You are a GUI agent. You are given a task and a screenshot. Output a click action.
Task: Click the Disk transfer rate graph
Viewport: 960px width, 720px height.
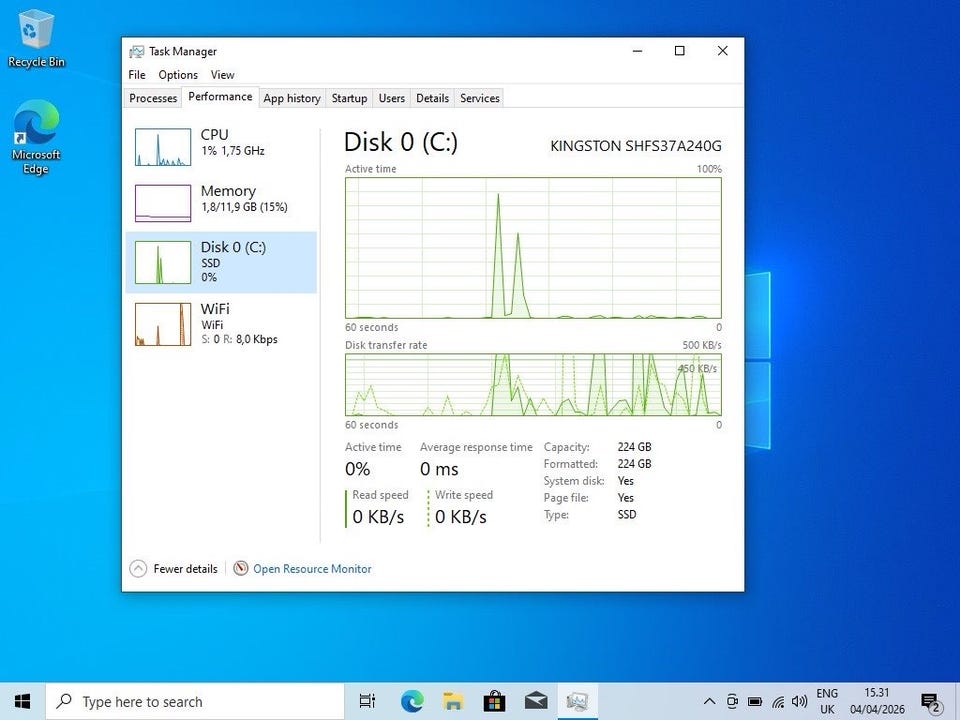[x=533, y=385]
